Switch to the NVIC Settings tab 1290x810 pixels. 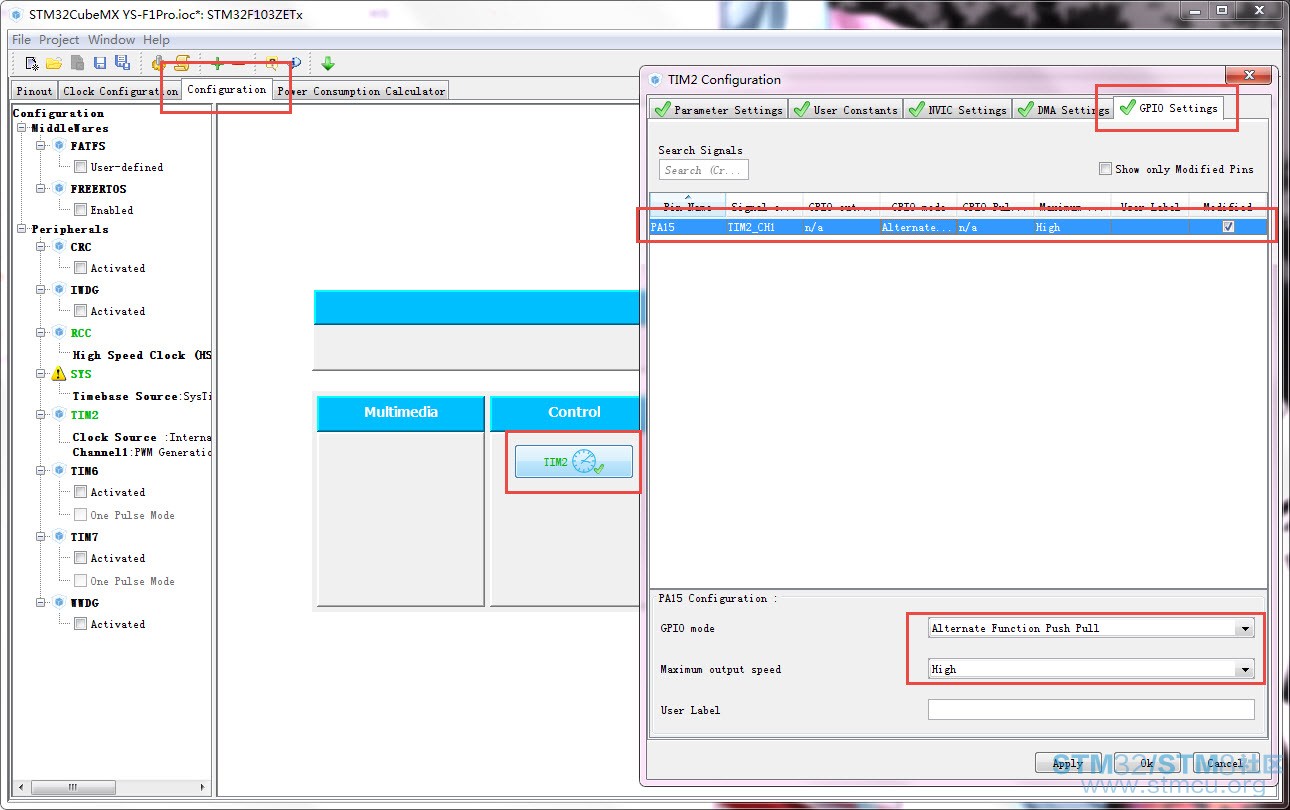pyautogui.click(x=958, y=109)
